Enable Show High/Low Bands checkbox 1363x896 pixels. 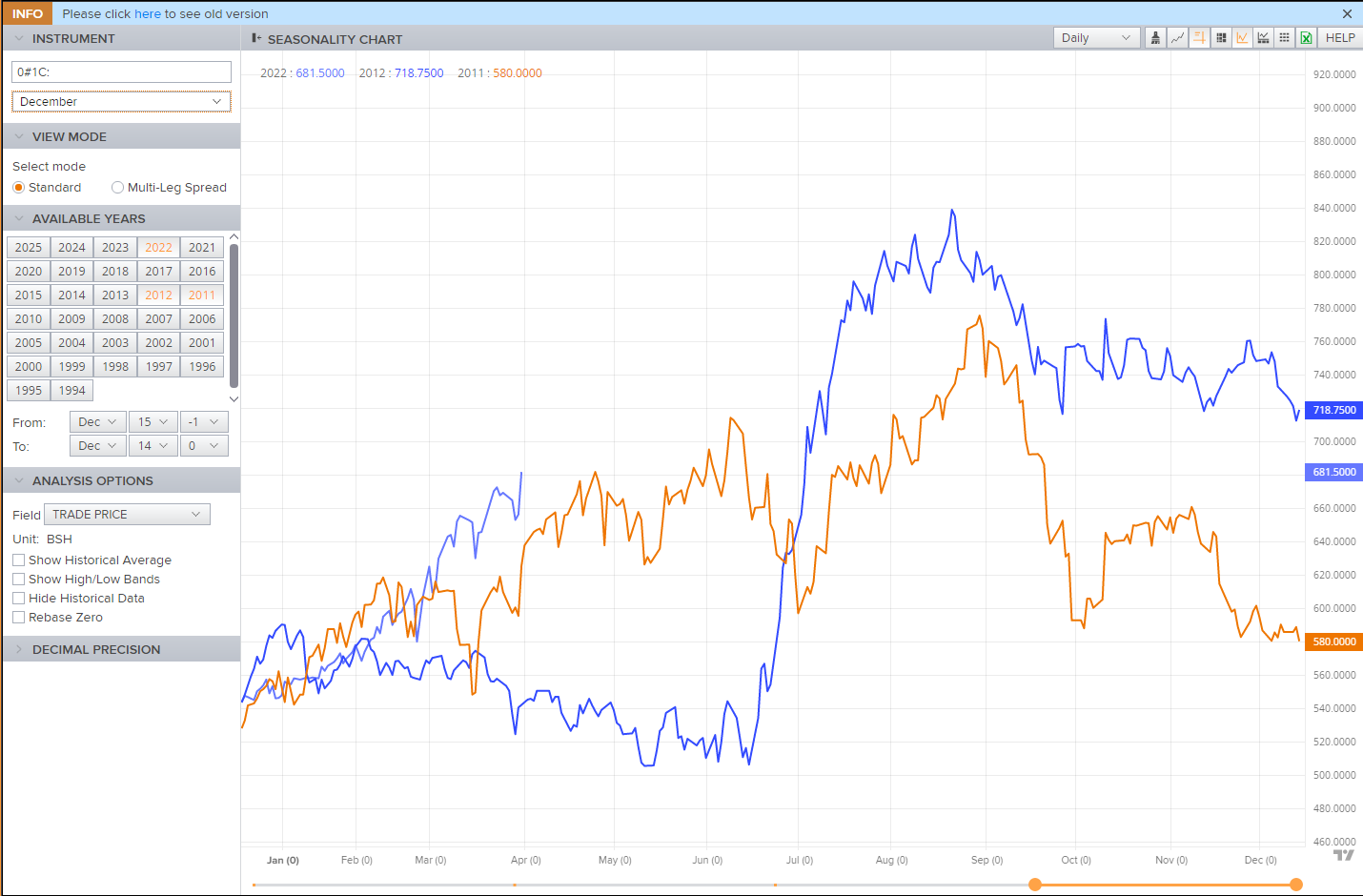[18, 580]
